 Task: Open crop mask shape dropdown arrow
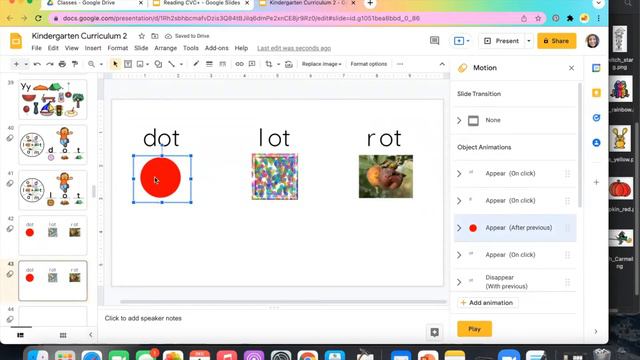278,64
